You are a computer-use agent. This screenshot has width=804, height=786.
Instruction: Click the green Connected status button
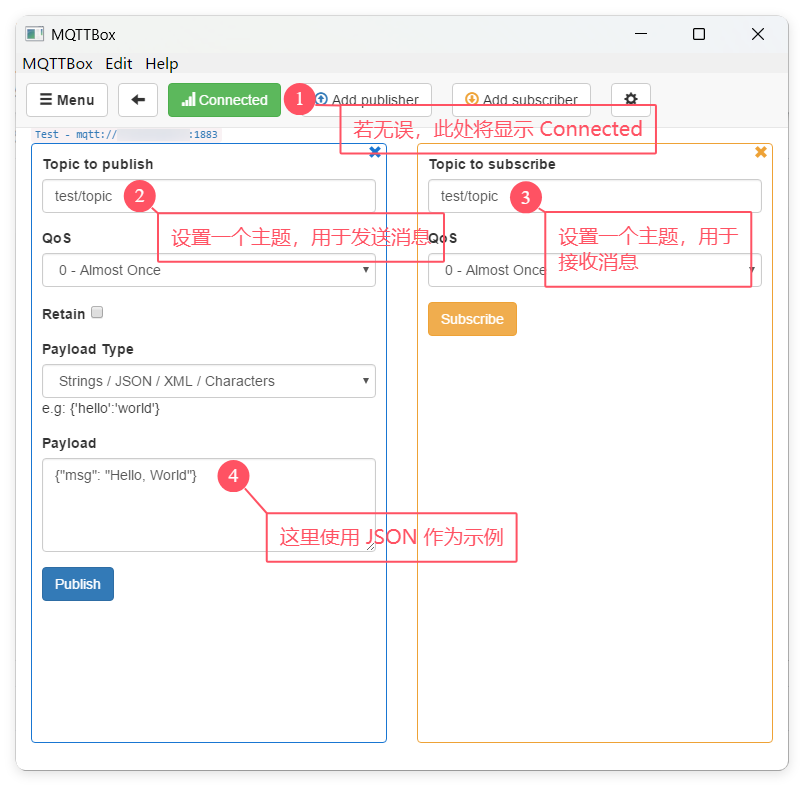click(225, 100)
